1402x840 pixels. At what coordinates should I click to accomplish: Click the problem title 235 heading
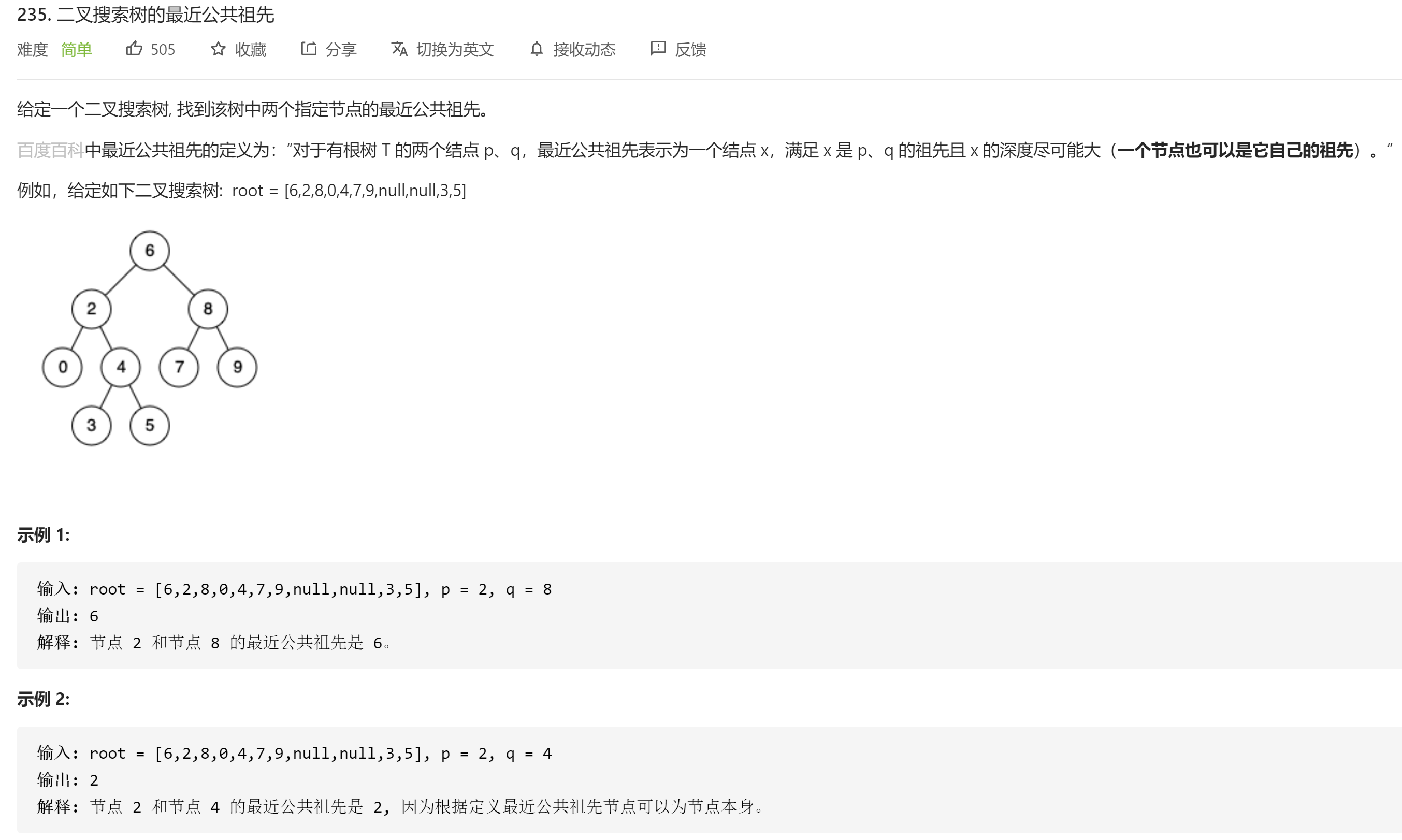(x=146, y=15)
